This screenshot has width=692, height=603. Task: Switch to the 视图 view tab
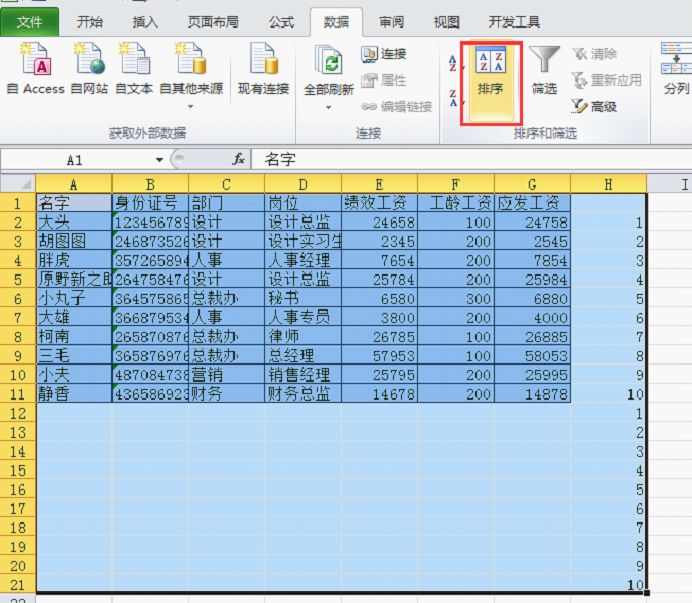[447, 22]
